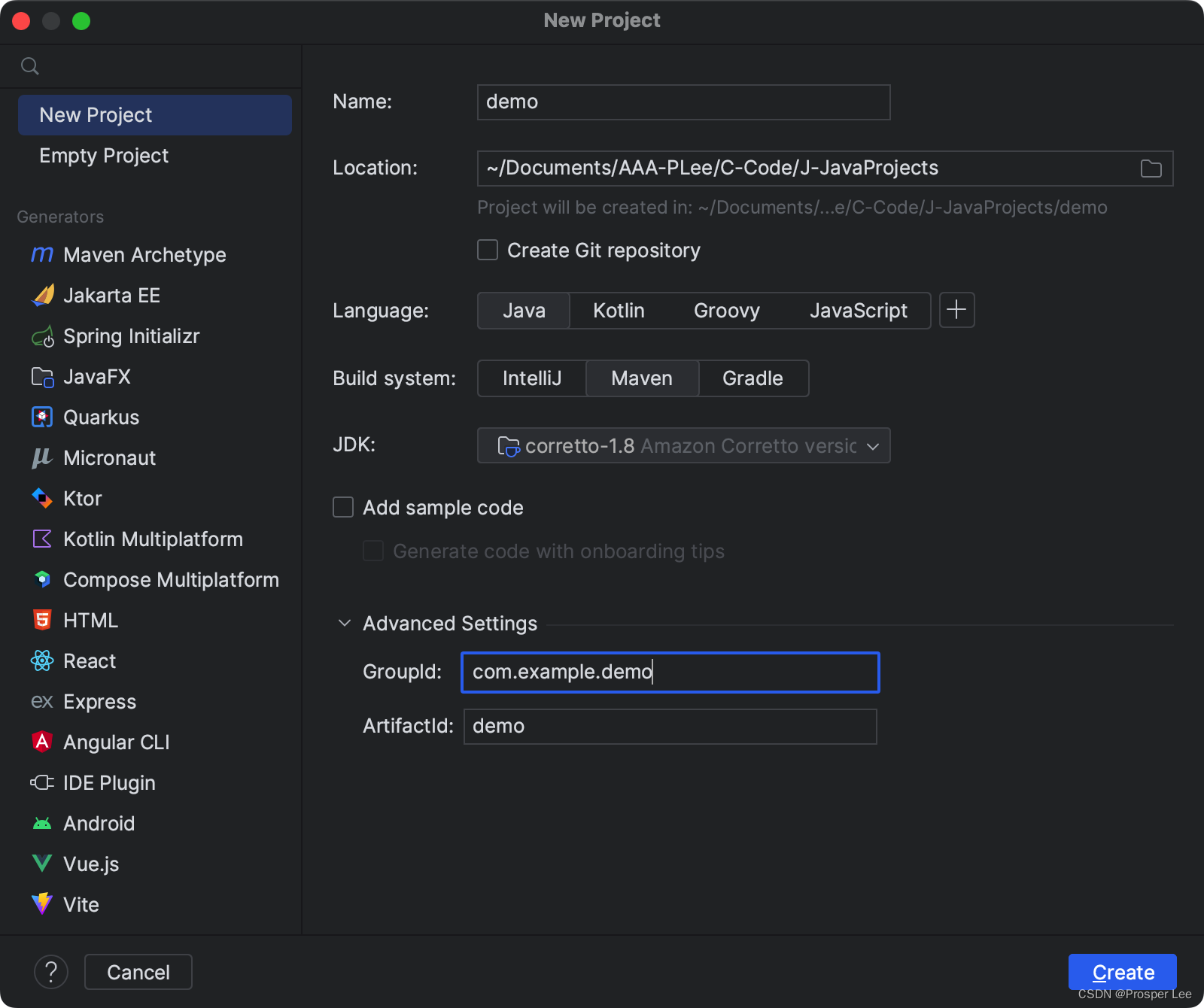Click the Express ex icon

click(42, 702)
